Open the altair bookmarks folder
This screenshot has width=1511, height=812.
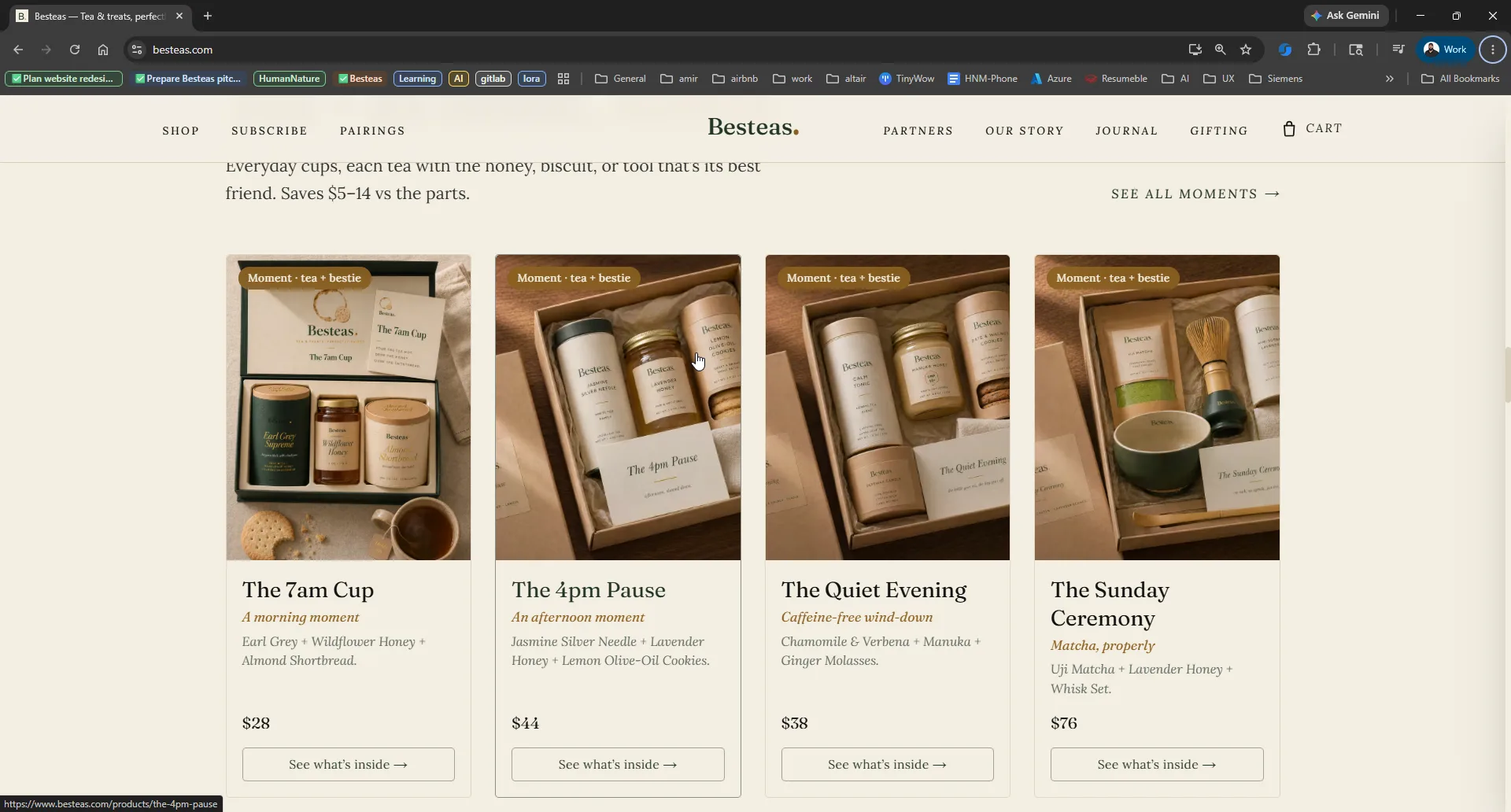[846, 79]
